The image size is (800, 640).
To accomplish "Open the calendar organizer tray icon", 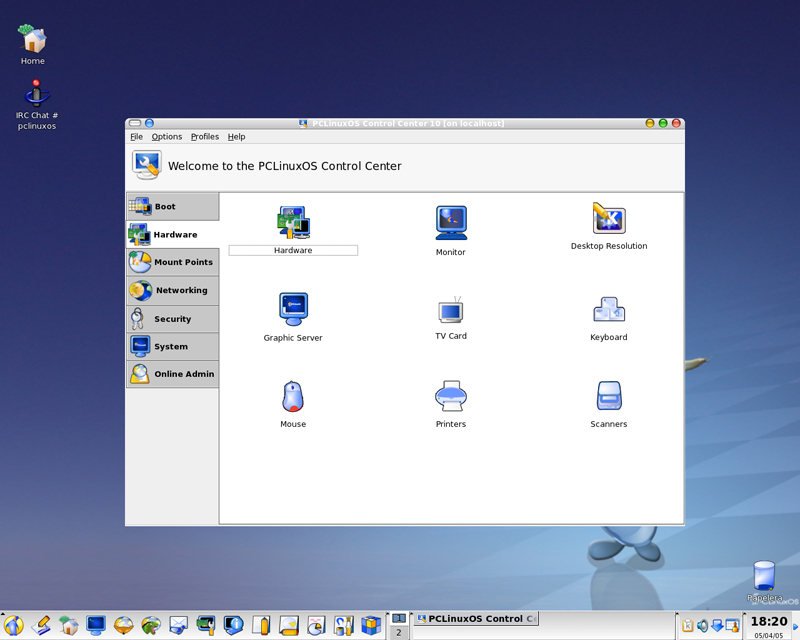I will coord(732,625).
